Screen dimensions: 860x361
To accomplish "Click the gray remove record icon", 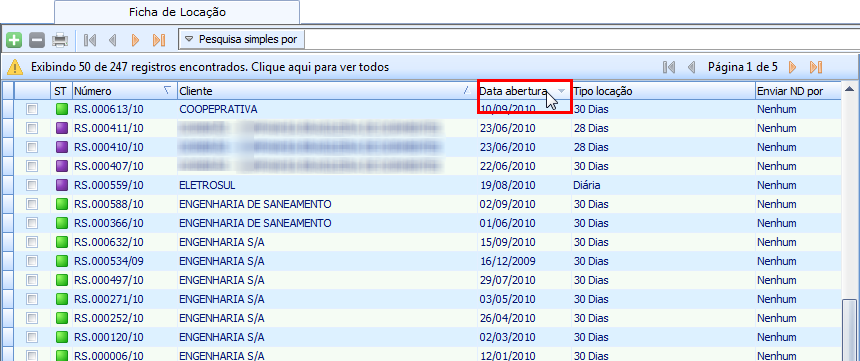I will [x=37, y=40].
